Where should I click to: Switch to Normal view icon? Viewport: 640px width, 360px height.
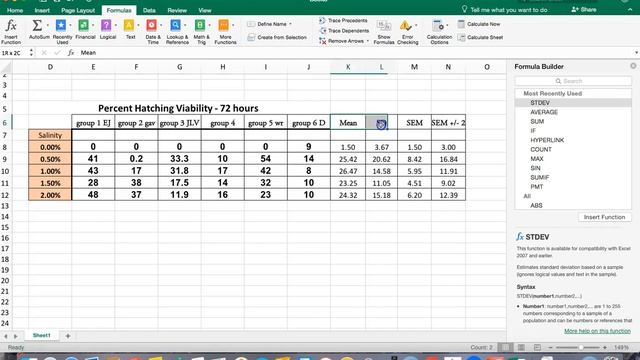pyautogui.click(x=505, y=347)
